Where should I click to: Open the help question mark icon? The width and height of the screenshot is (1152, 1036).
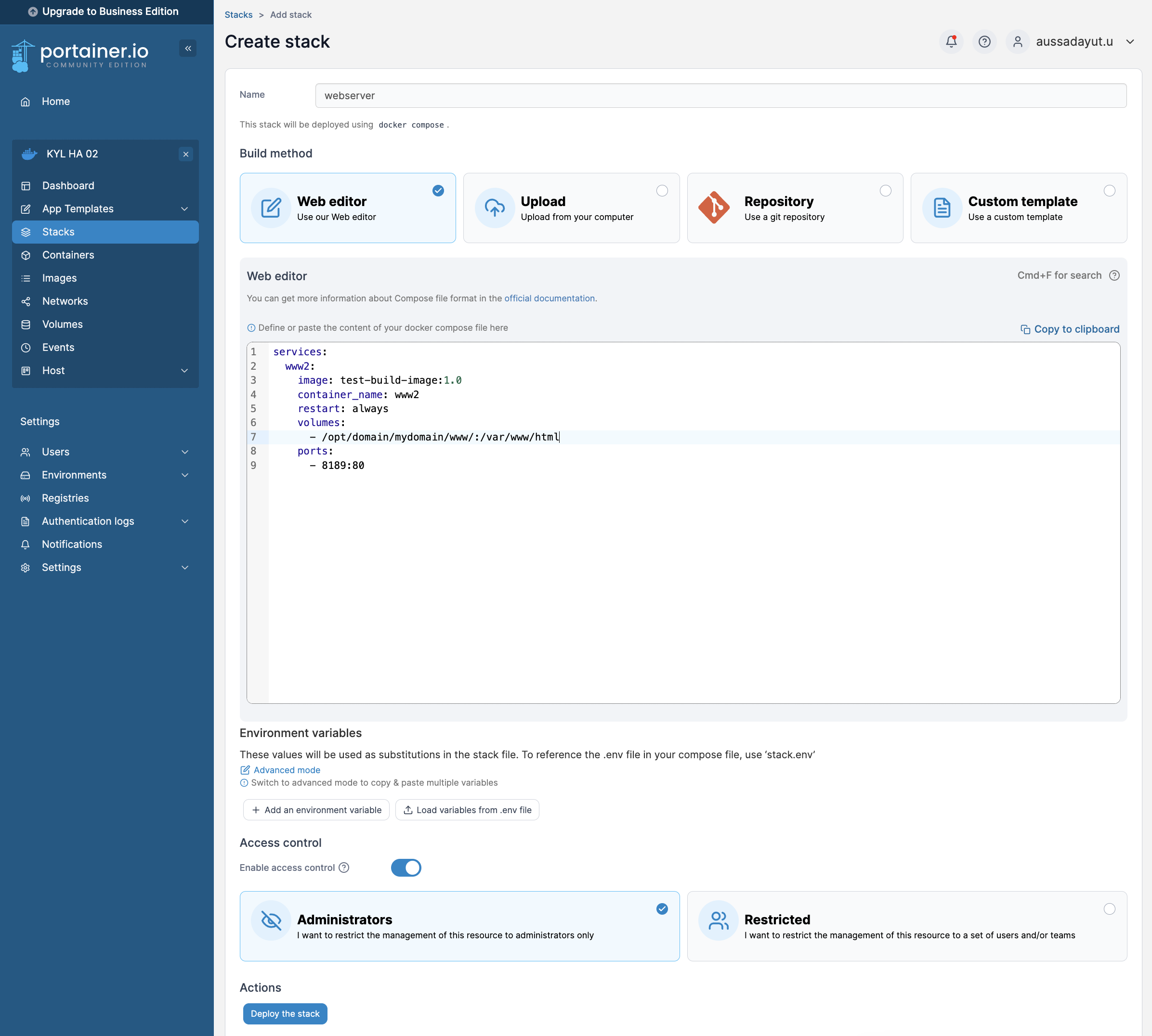(x=984, y=41)
